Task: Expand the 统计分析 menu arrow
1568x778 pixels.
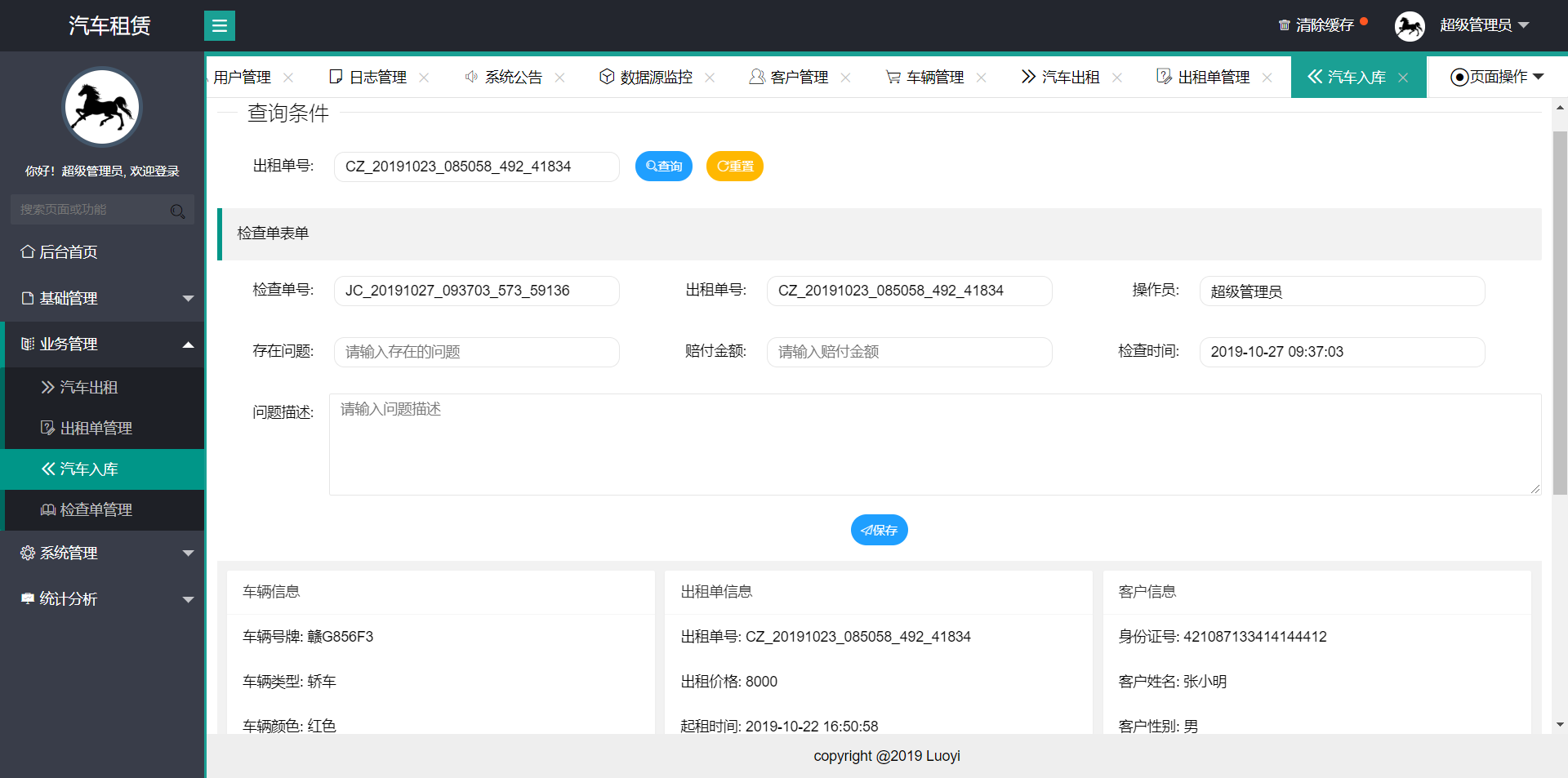Action: tap(188, 599)
